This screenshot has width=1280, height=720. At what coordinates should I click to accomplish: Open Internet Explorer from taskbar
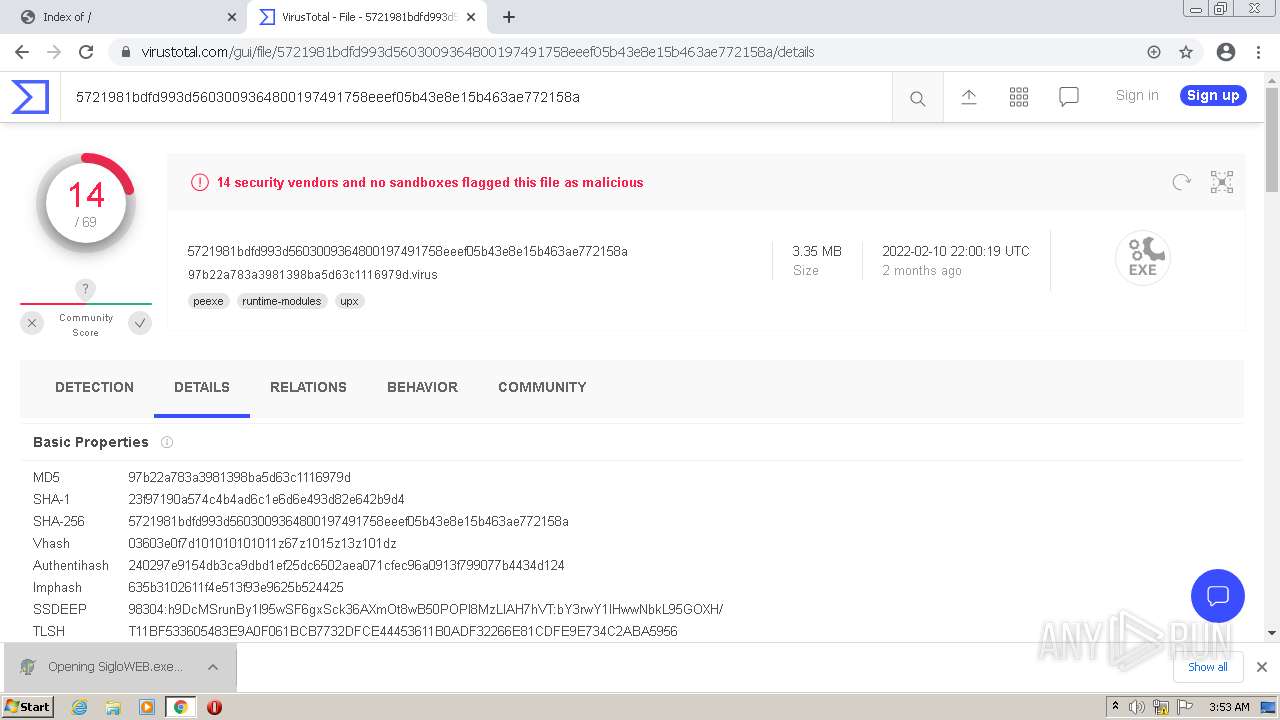(x=79, y=707)
